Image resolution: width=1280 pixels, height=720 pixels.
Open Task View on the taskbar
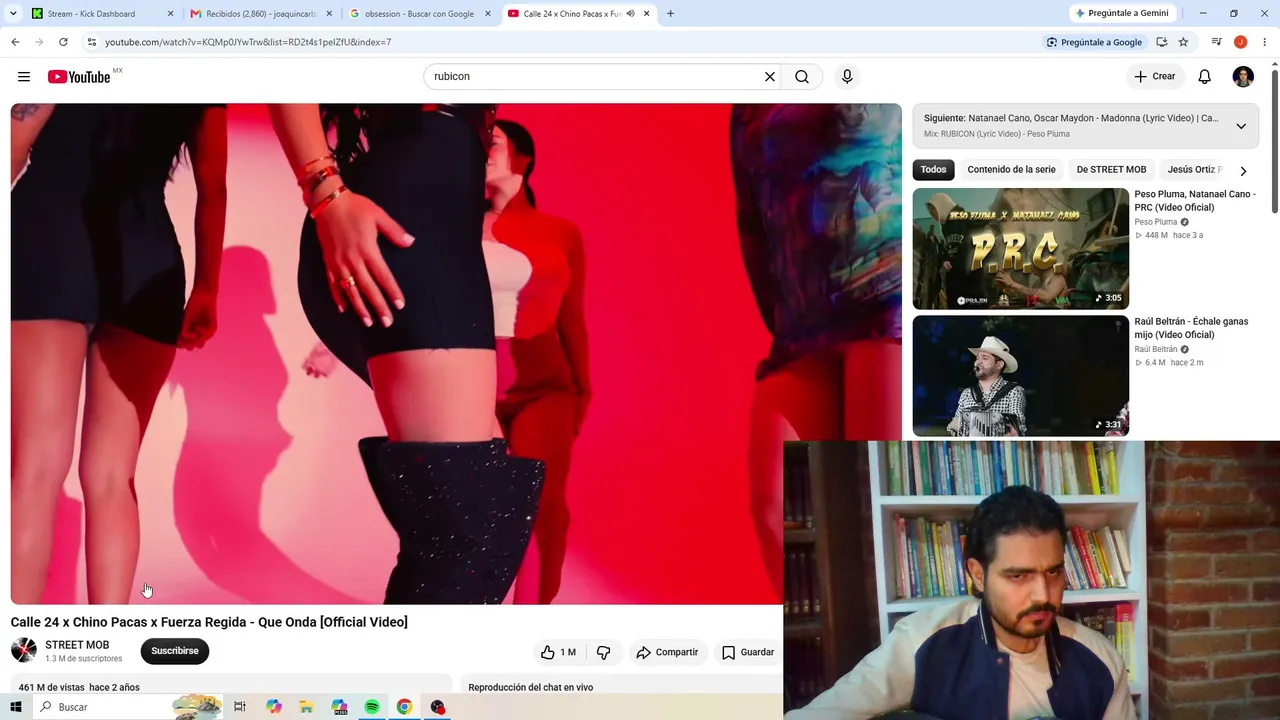click(240, 707)
